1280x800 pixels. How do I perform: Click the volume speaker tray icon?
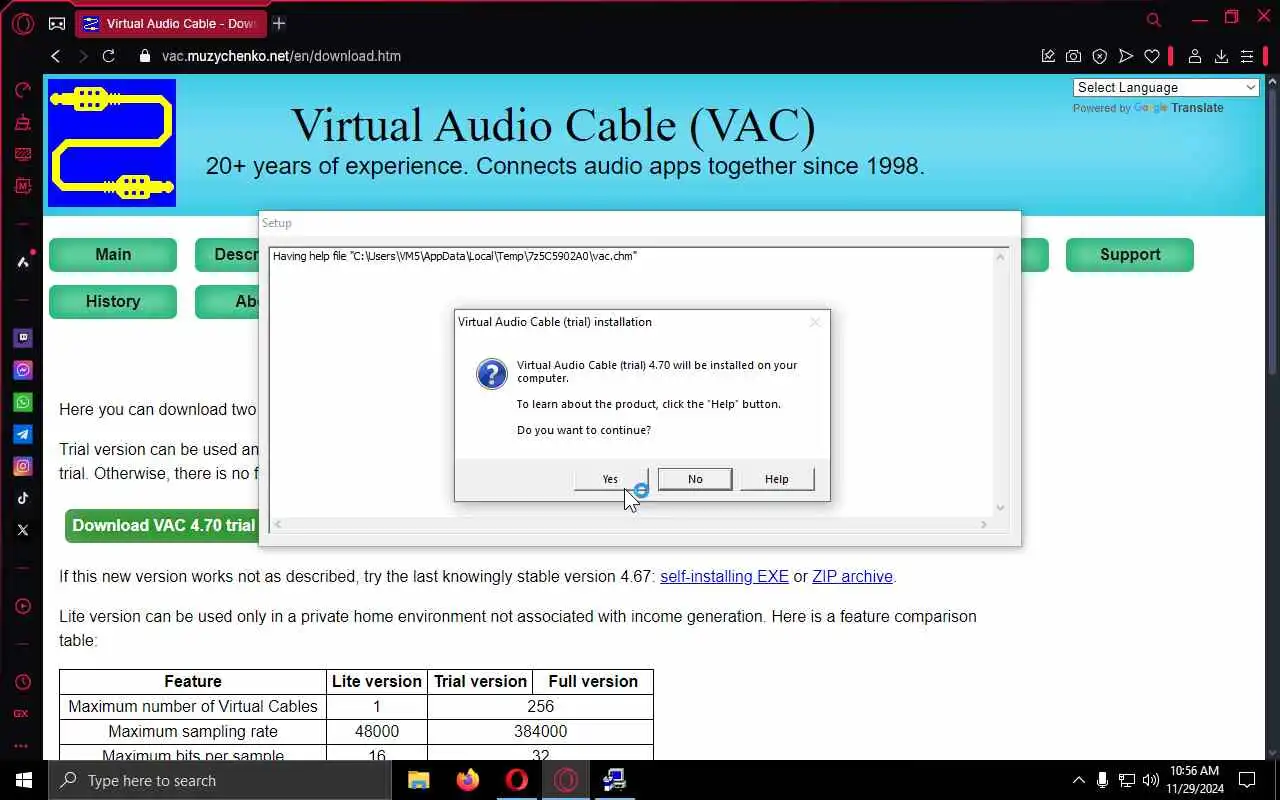coord(1151,780)
